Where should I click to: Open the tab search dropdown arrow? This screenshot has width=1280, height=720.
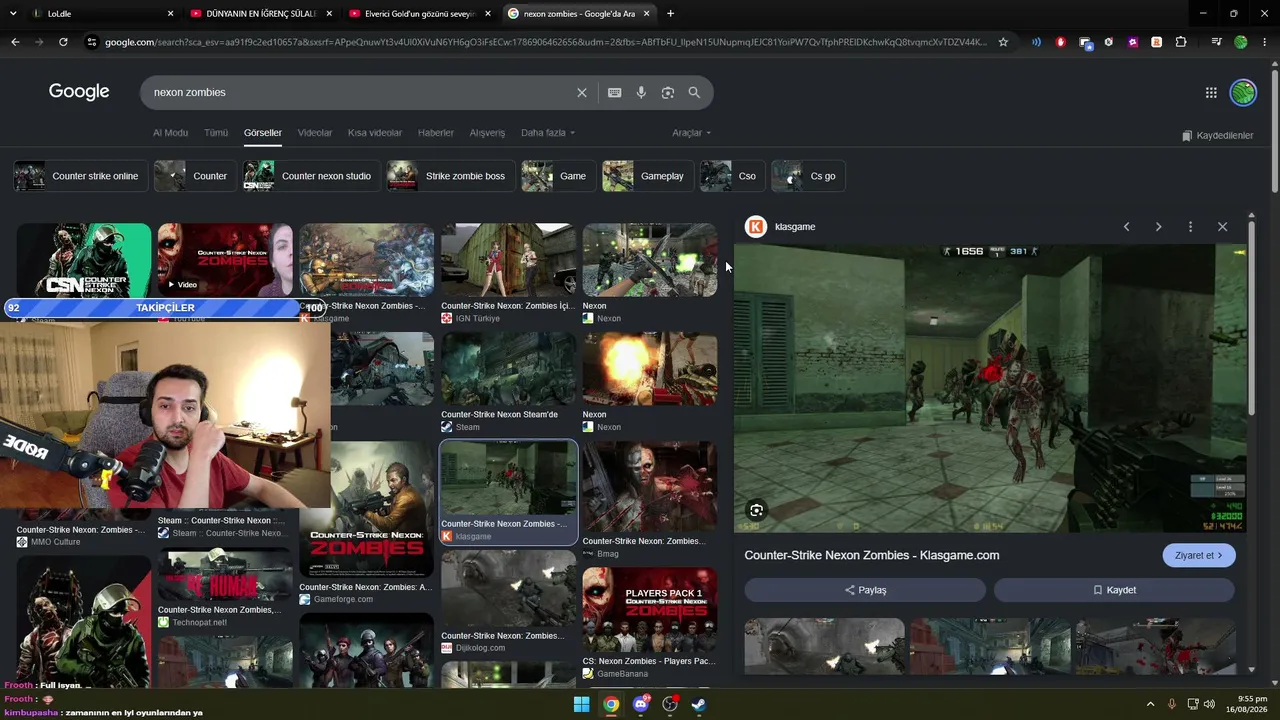[x=13, y=14]
